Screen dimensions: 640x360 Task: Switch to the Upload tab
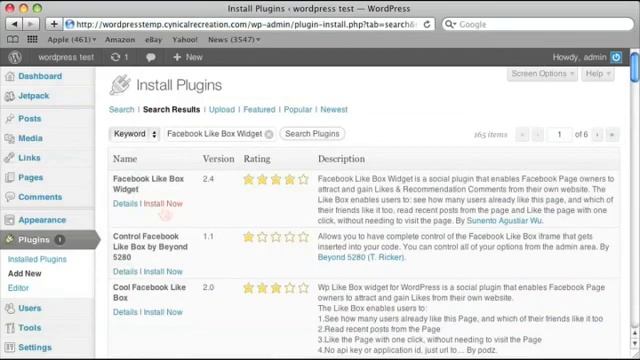[222, 109]
